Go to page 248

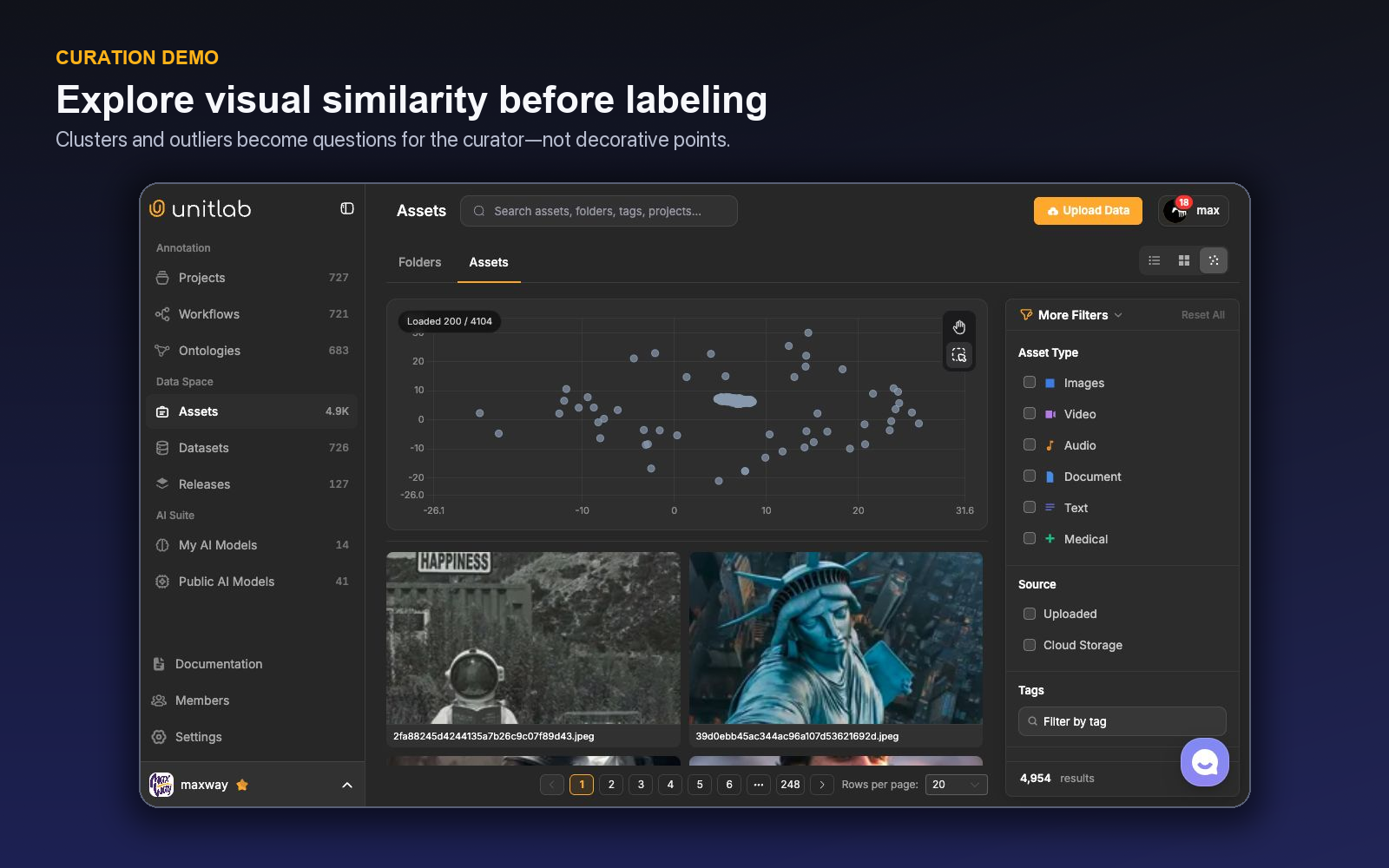coord(790,785)
